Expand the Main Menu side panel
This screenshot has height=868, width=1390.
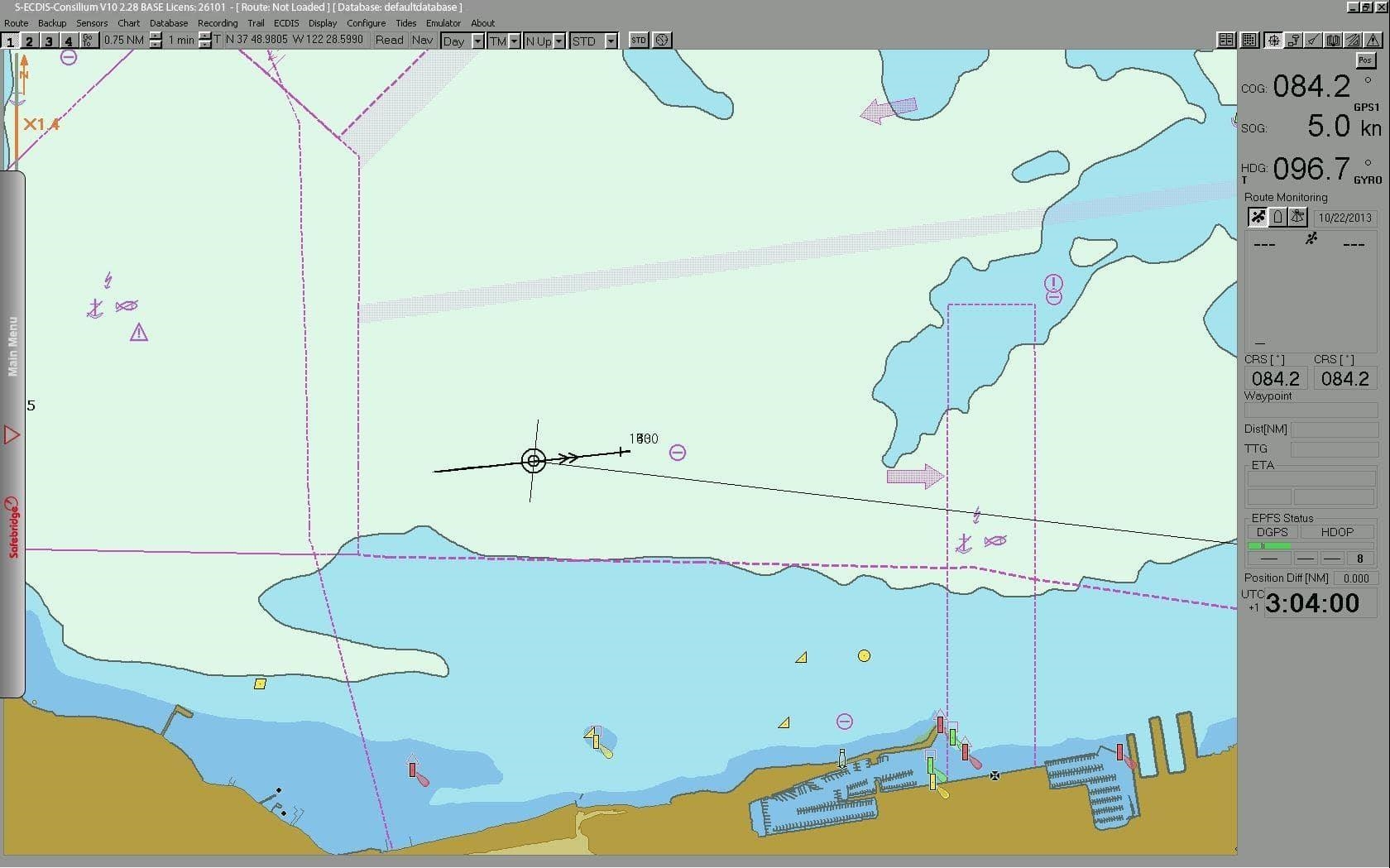(12, 343)
